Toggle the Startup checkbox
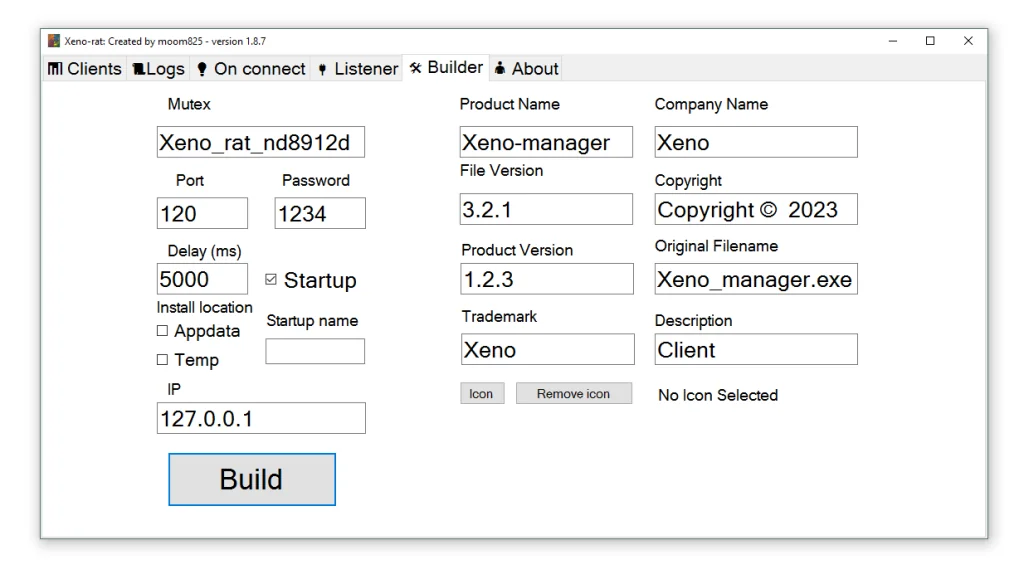This screenshot has height=584, width=1024. coord(271,280)
